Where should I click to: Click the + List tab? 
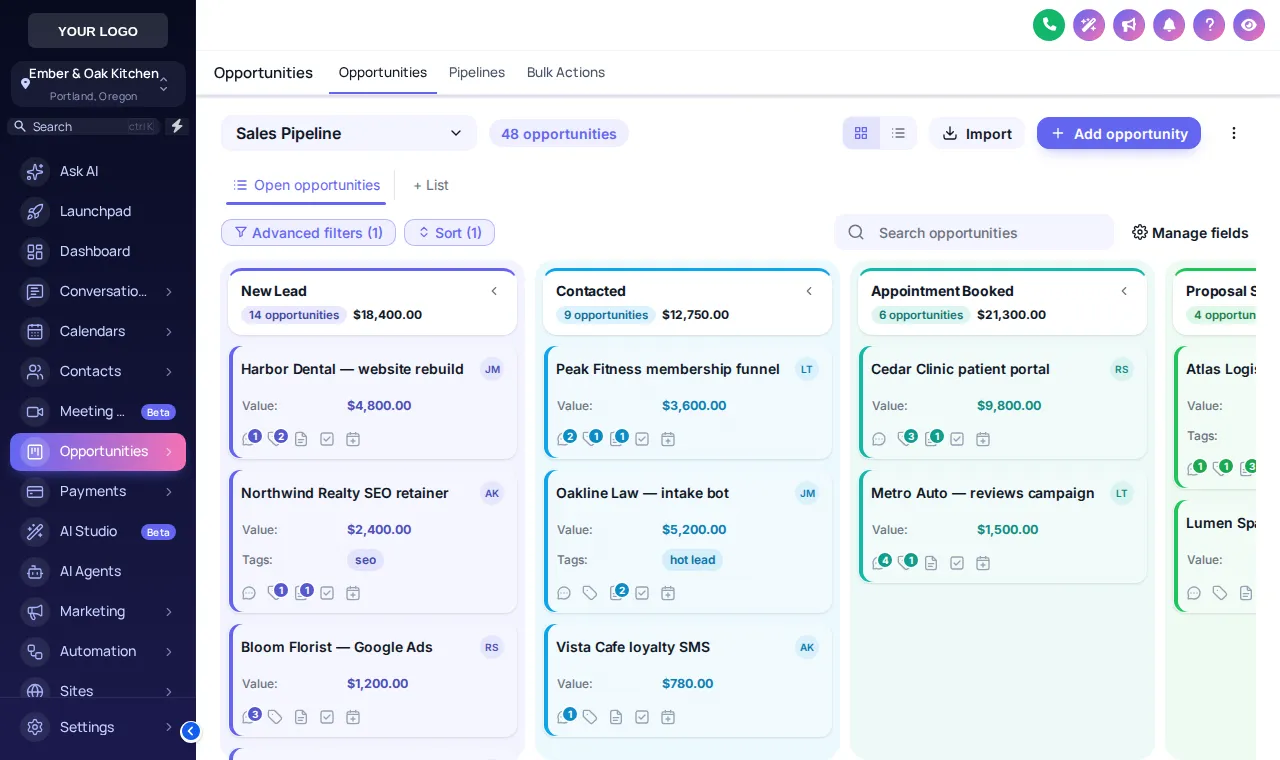pyautogui.click(x=431, y=185)
